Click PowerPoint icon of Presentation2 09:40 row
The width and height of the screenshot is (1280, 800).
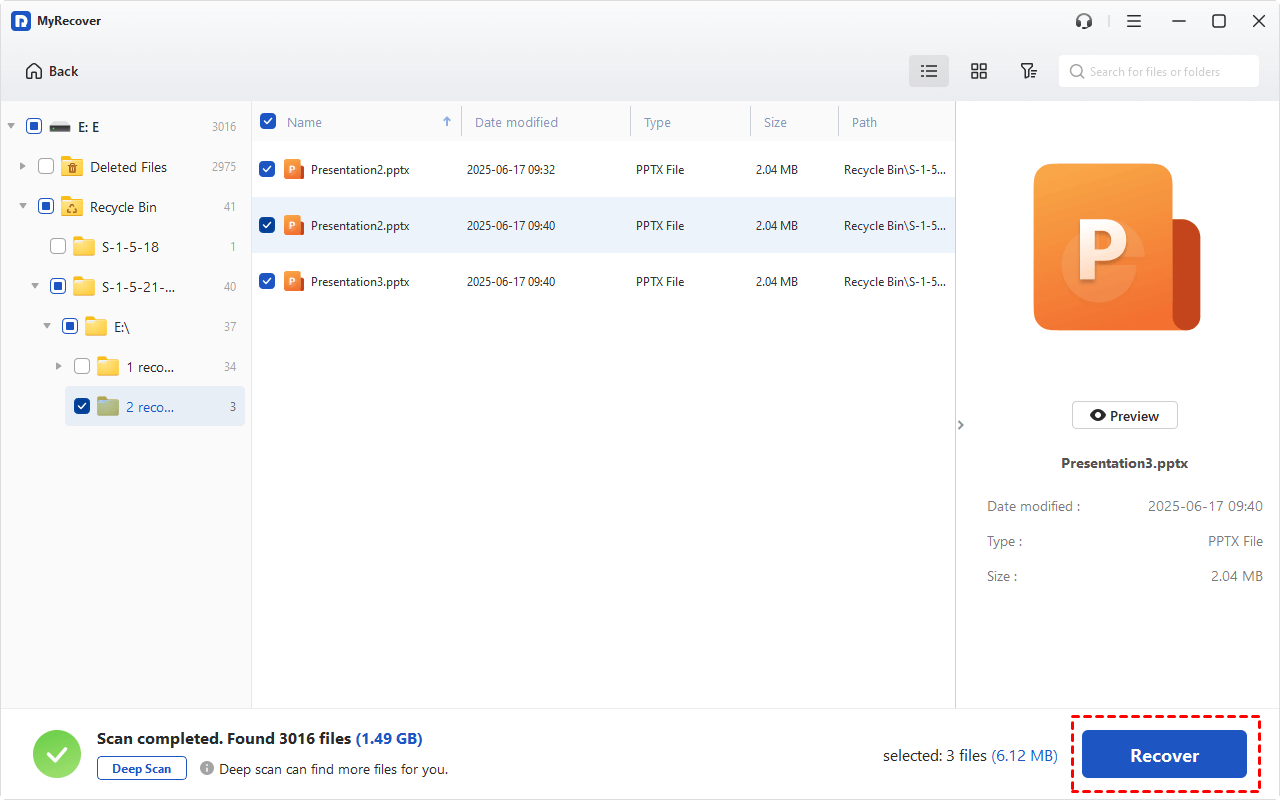pos(293,226)
